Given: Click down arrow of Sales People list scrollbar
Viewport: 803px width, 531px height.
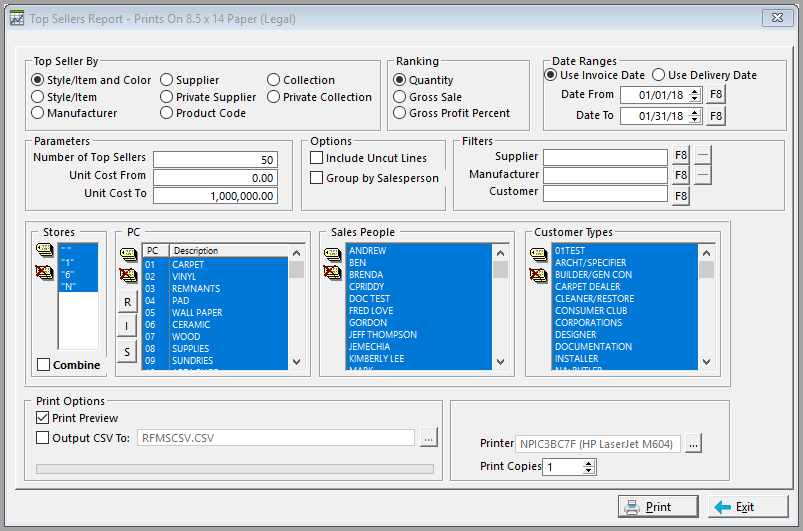Looking at the screenshot, I should 500,362.
